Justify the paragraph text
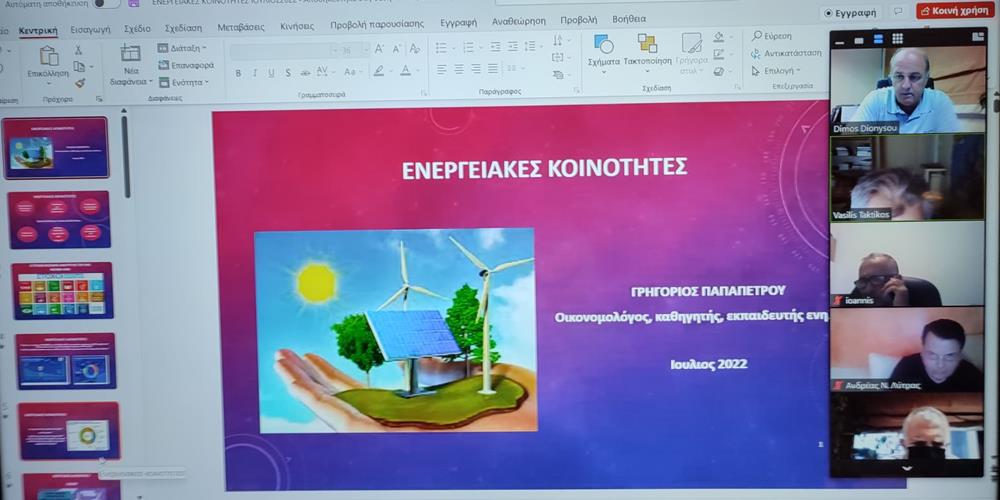Screen dimensions: 1000x500 tap(493, 69)
